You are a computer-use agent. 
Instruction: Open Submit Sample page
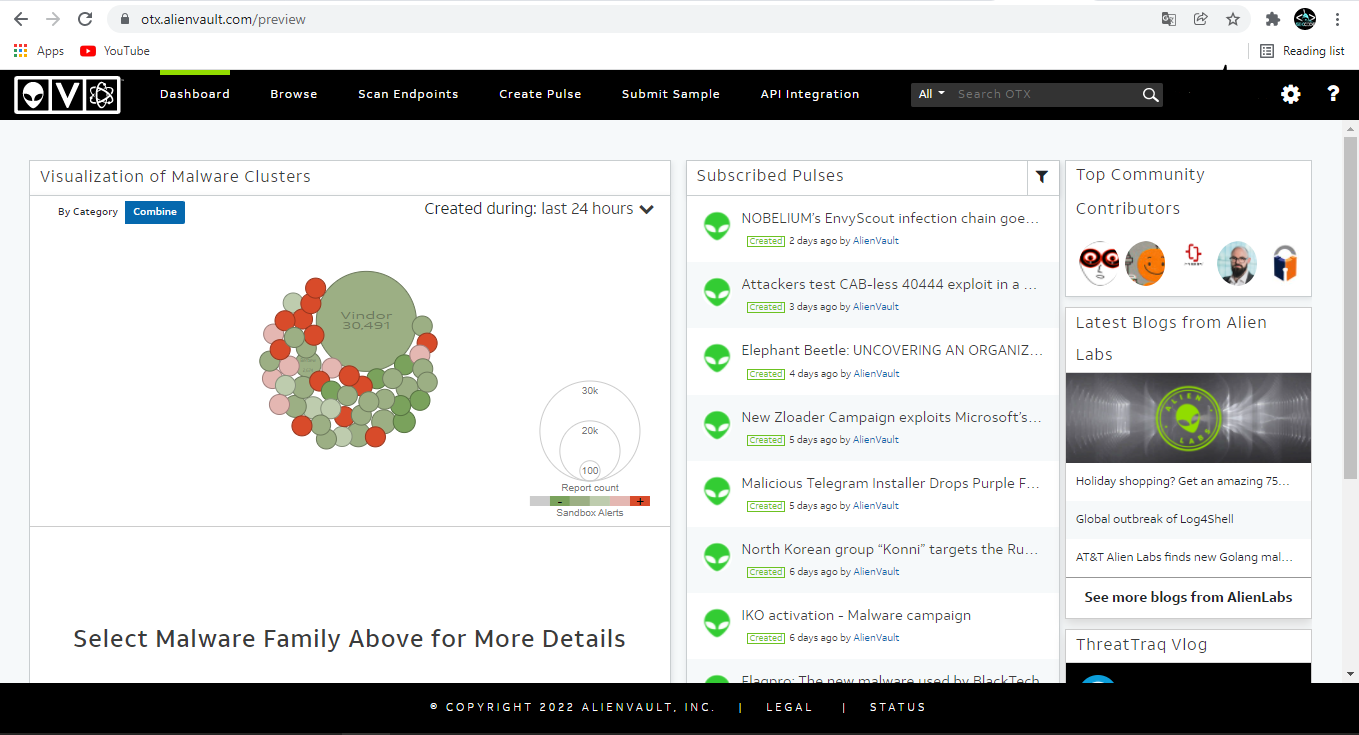(x=671, y=94)
